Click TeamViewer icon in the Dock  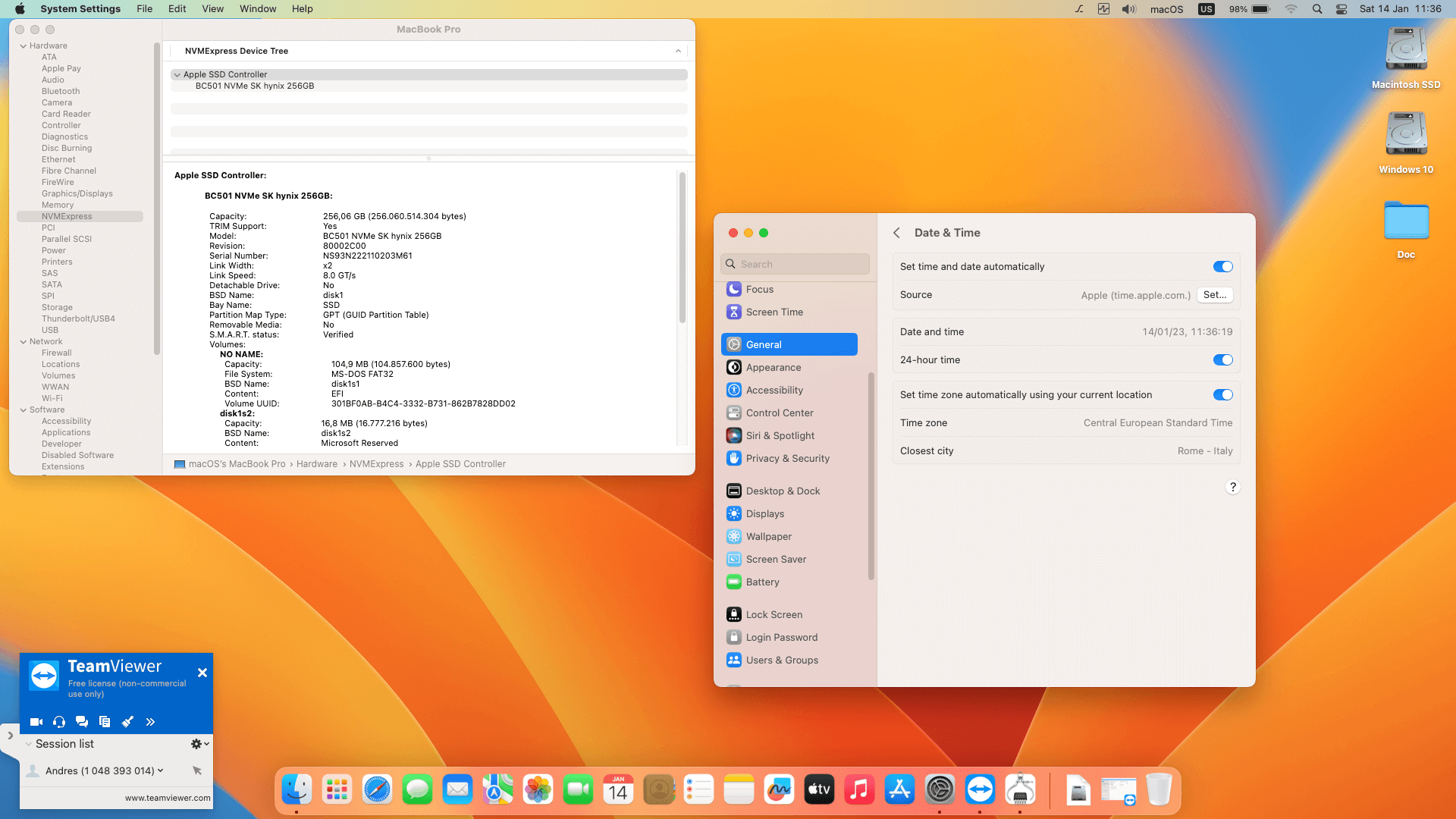(x=980, y=789)
